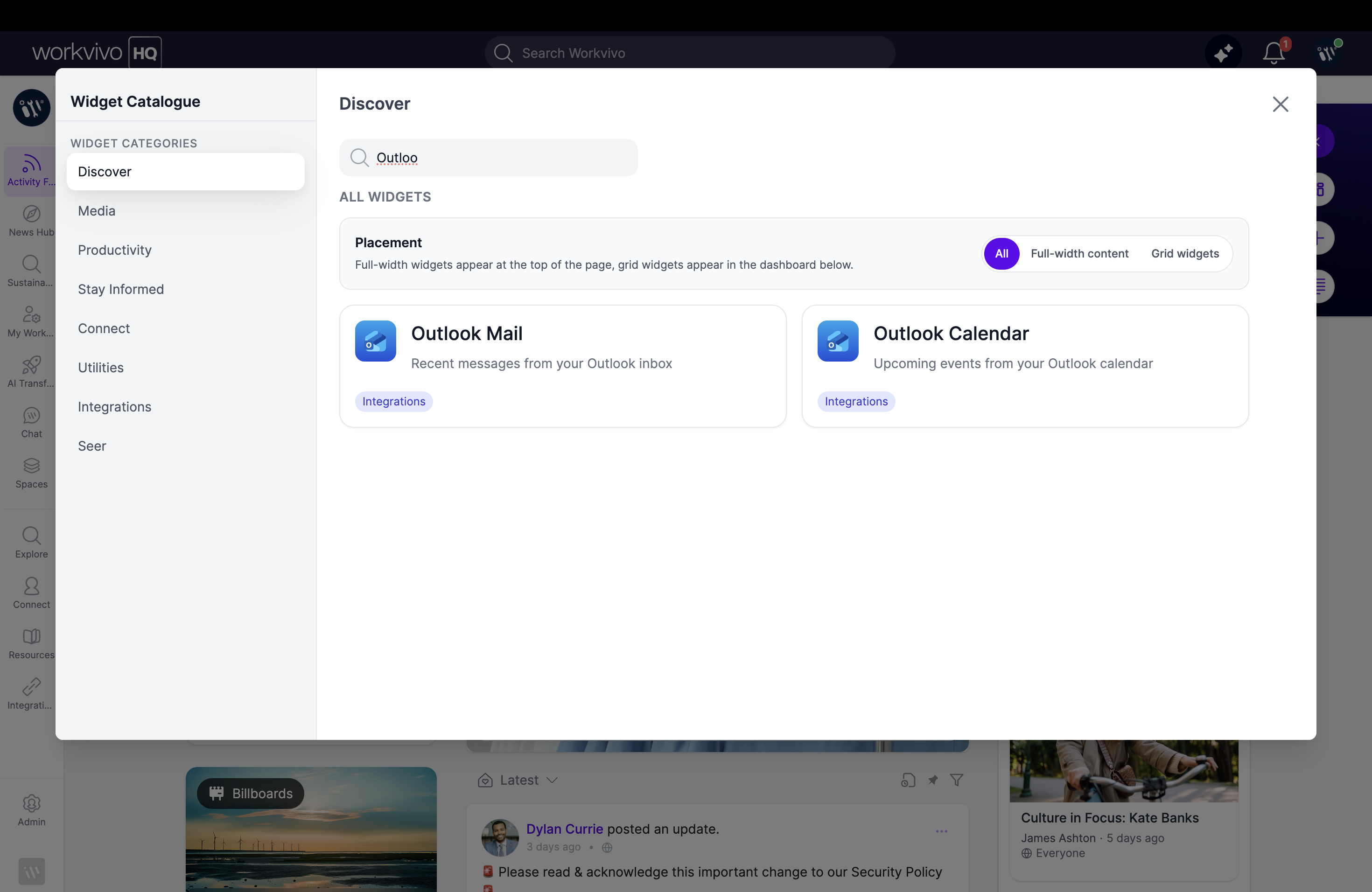
Task: Select the Stay Informed category
Action: pos(186,289)
